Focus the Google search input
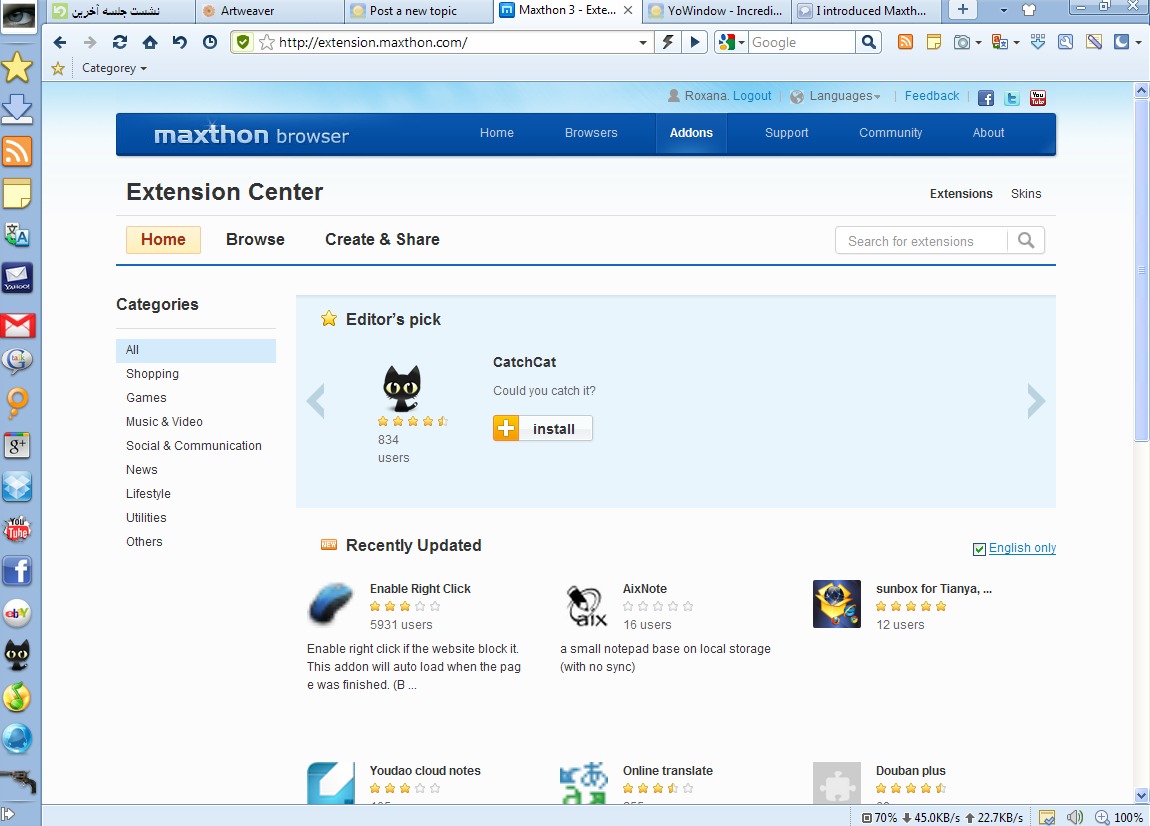The image size is (1150, 826). (801, 43)
